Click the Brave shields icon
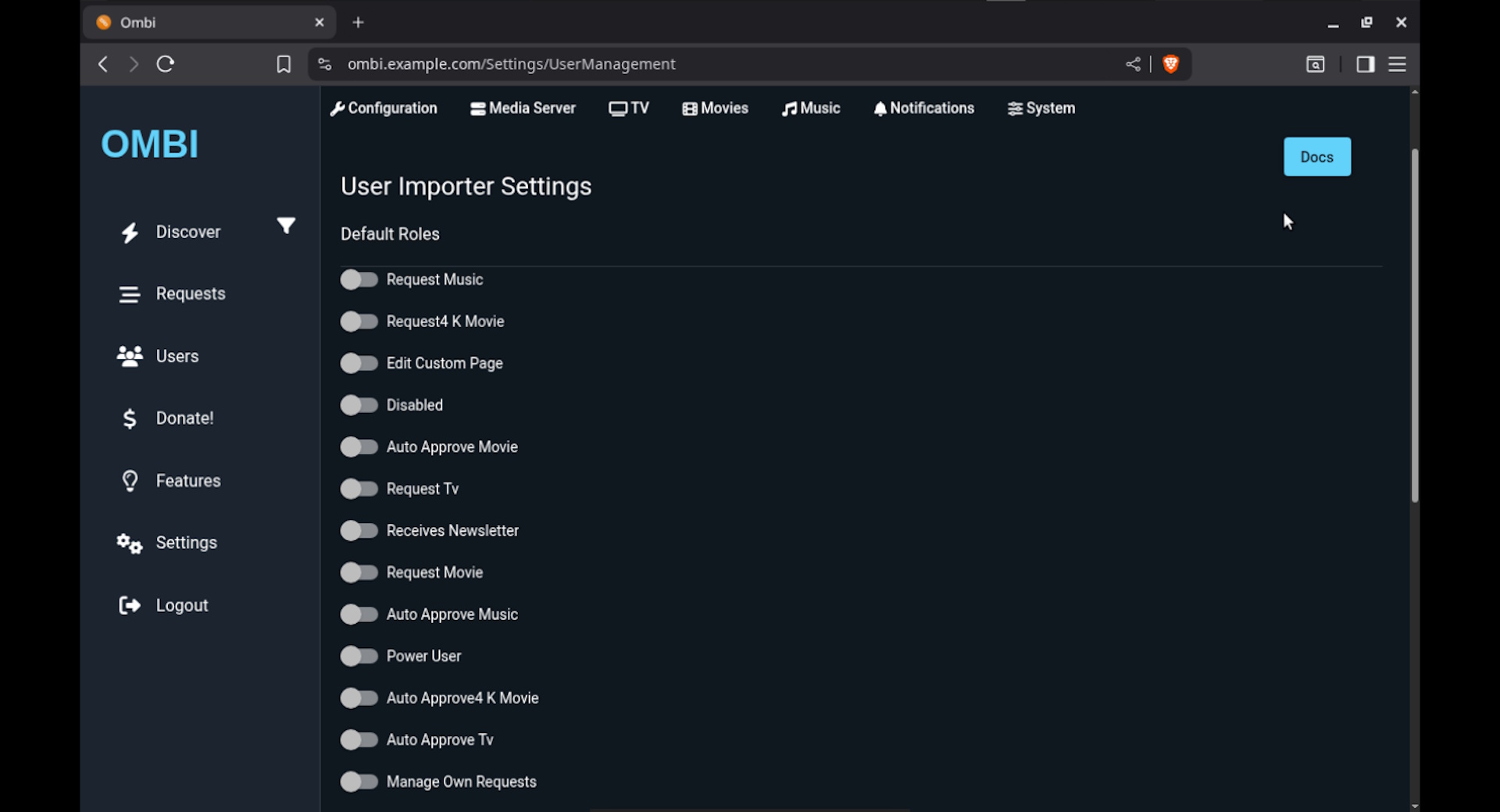The height and width of the screenshot is (812, 1500). point(1170,64)
